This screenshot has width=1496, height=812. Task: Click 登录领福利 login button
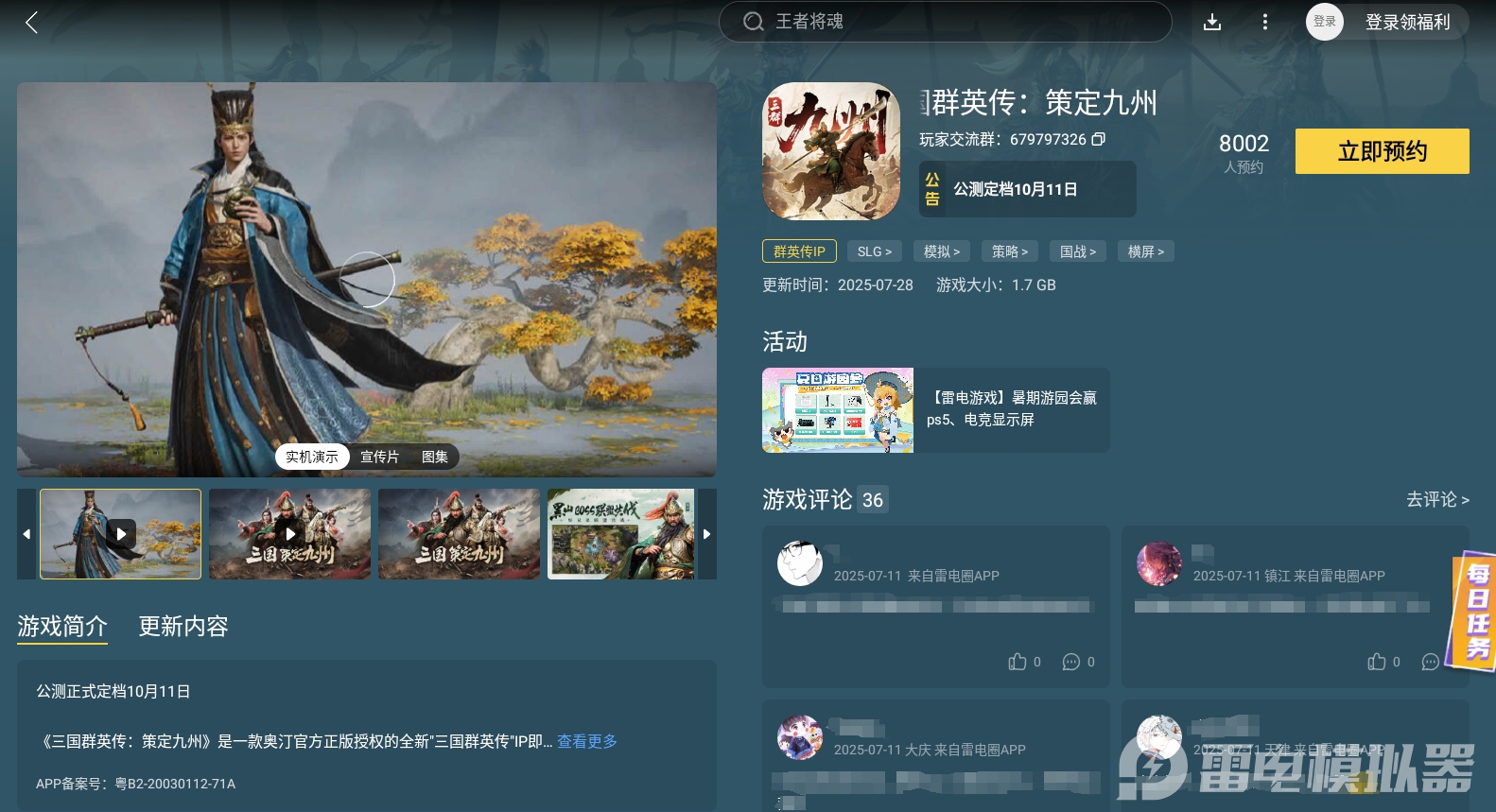[1407, 22]
